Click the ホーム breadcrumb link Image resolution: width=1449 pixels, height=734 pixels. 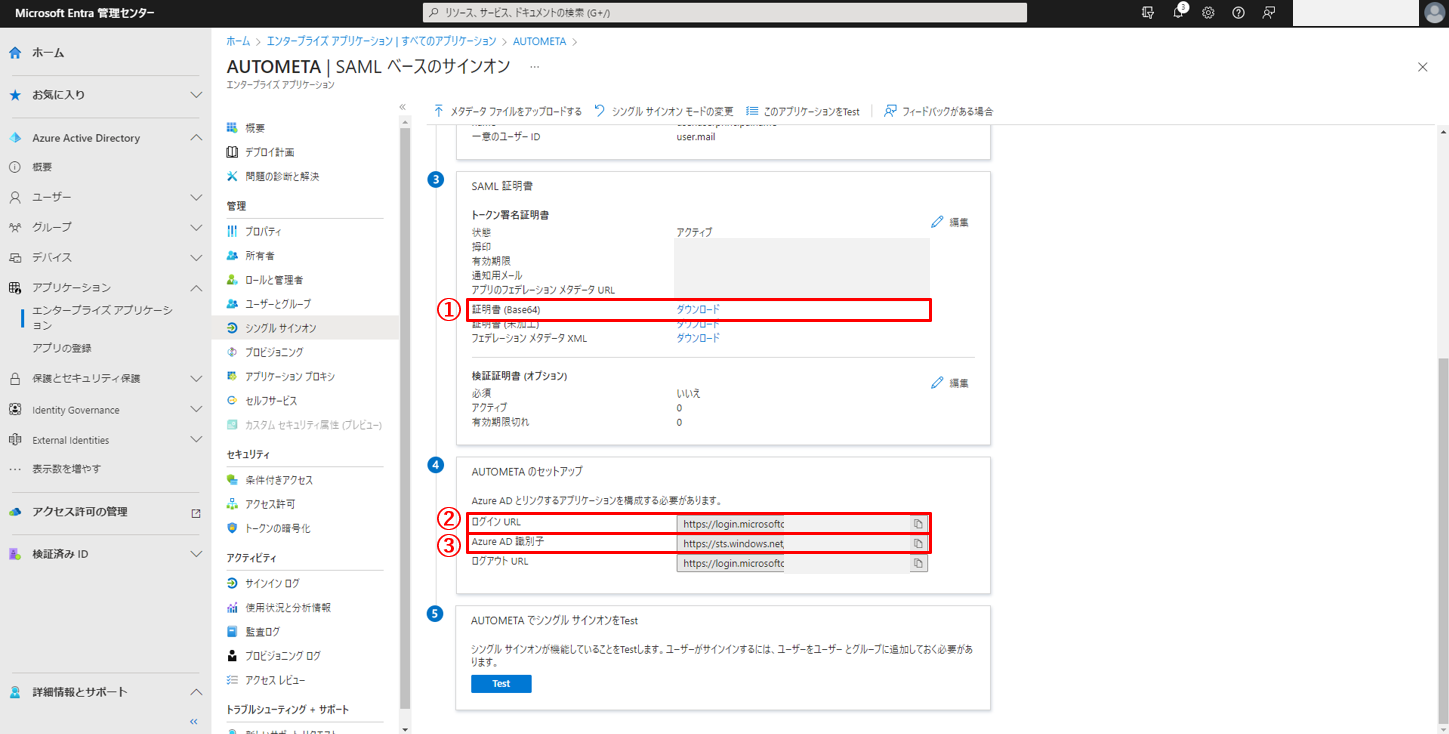pyautogui.click(x=238, y=41)
